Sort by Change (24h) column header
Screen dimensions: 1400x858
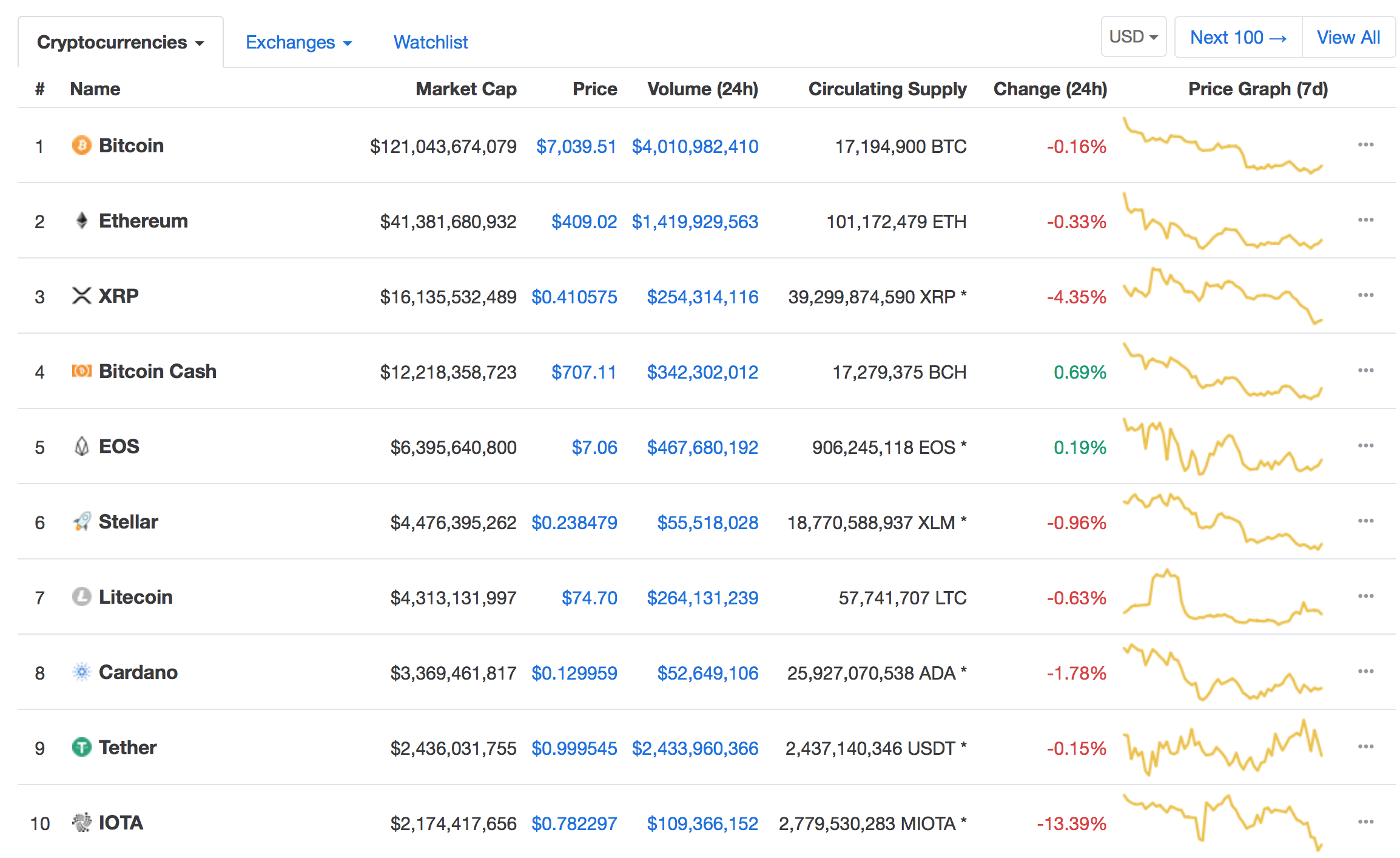pyautogui.click(x=1050, y=89)
